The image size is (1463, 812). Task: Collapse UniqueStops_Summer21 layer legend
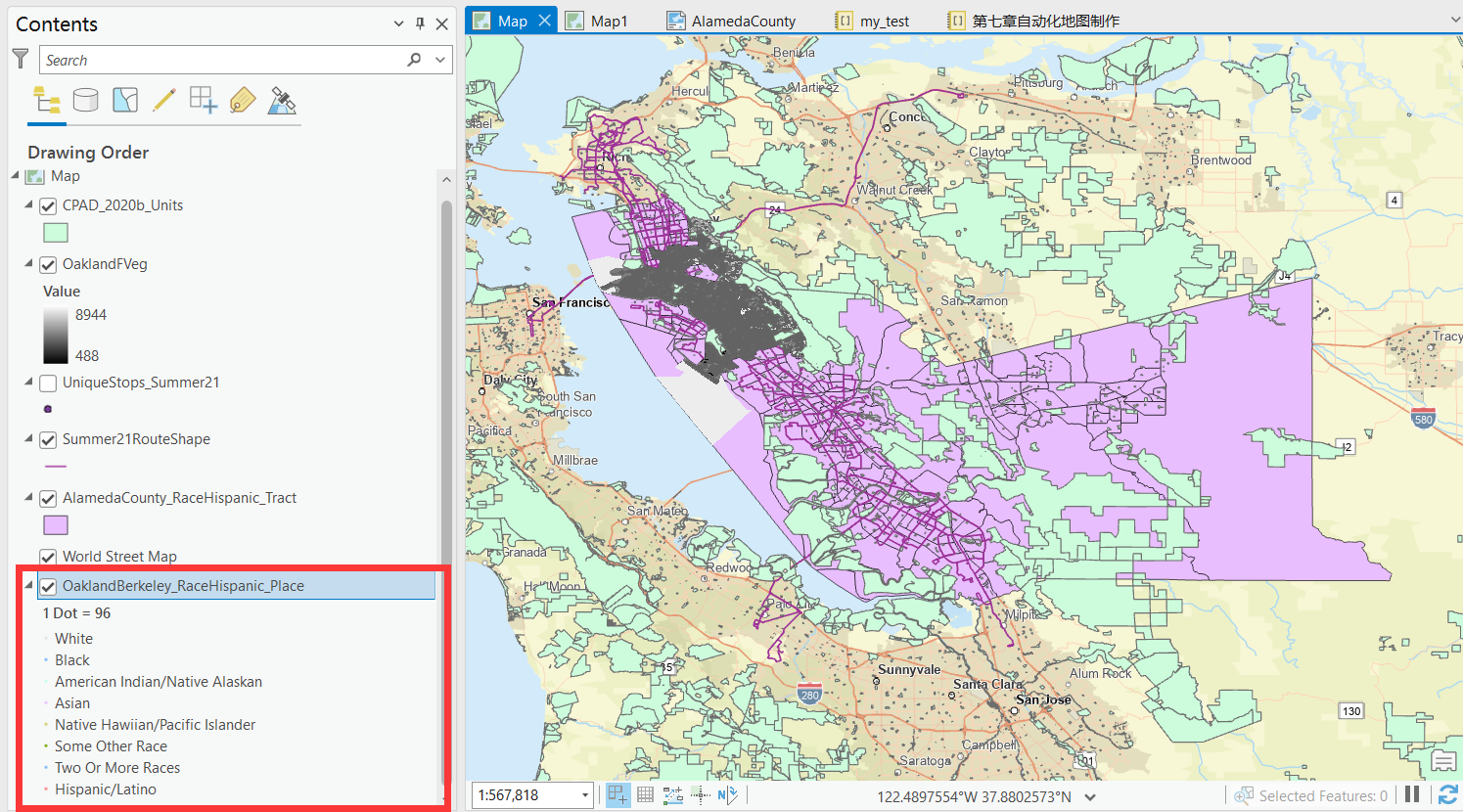(28, 382)
